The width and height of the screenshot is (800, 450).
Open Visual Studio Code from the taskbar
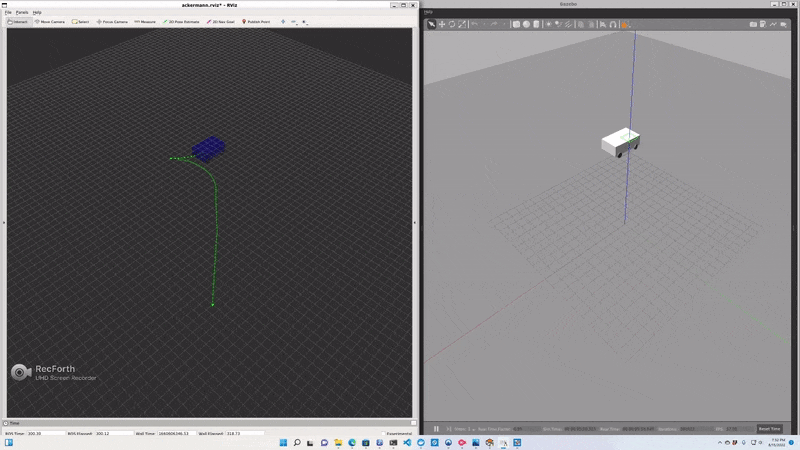tap(407, 442)
